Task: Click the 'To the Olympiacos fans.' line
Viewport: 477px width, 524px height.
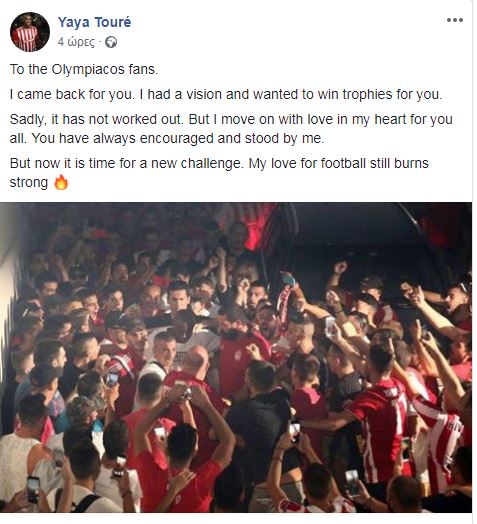Action: click(84, 70)
